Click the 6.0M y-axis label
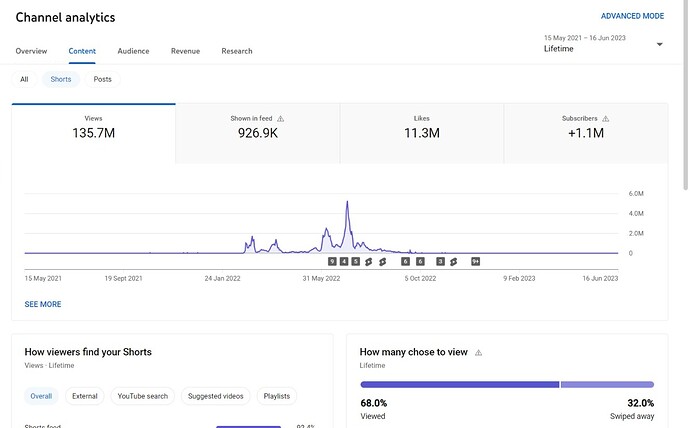 coord(636,194)
